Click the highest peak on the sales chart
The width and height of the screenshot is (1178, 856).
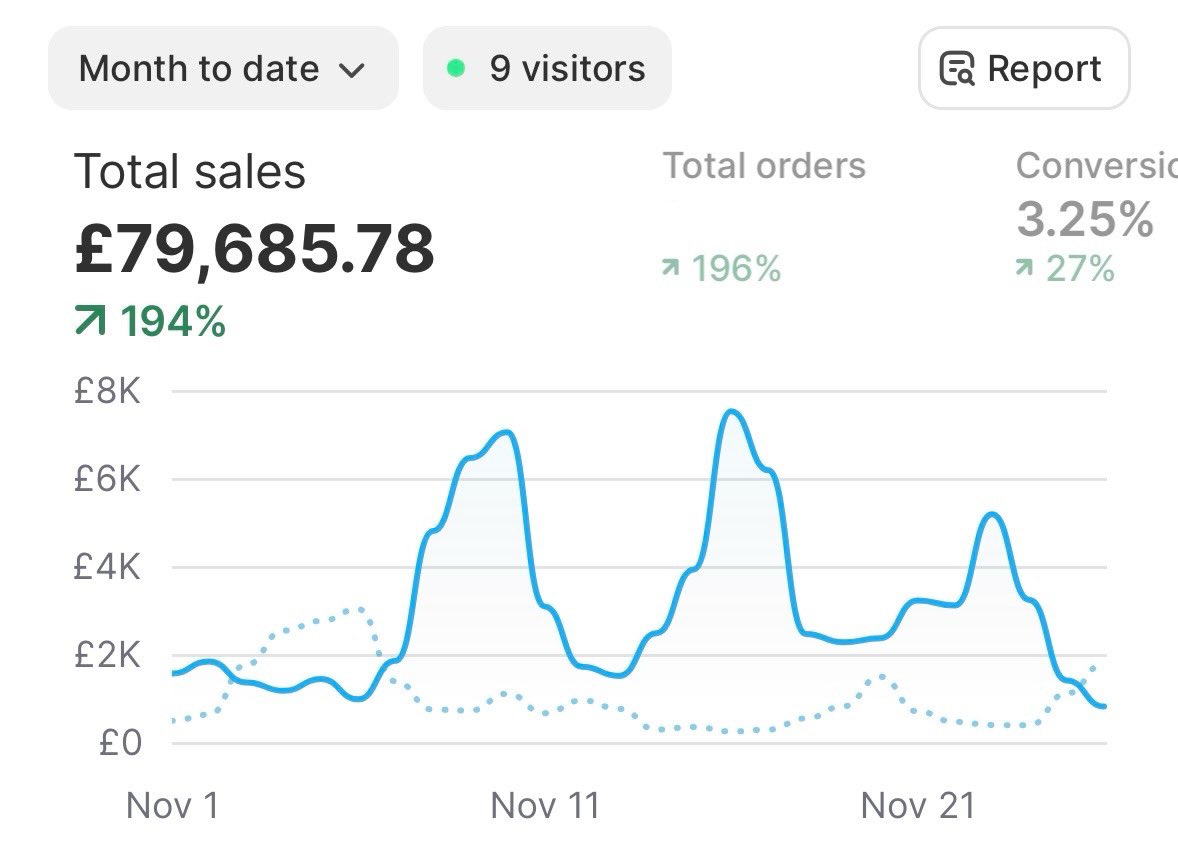[x=733, y=412]
